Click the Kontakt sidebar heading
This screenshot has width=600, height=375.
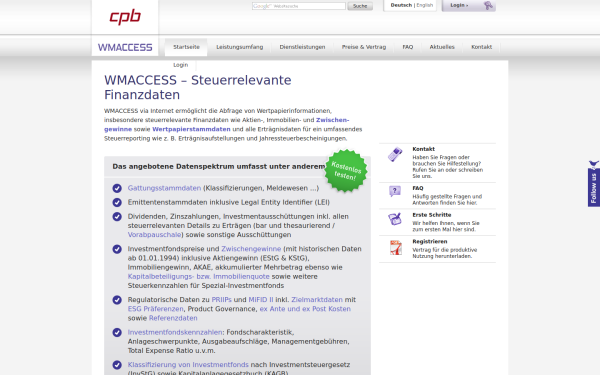[x=423, y=149]
